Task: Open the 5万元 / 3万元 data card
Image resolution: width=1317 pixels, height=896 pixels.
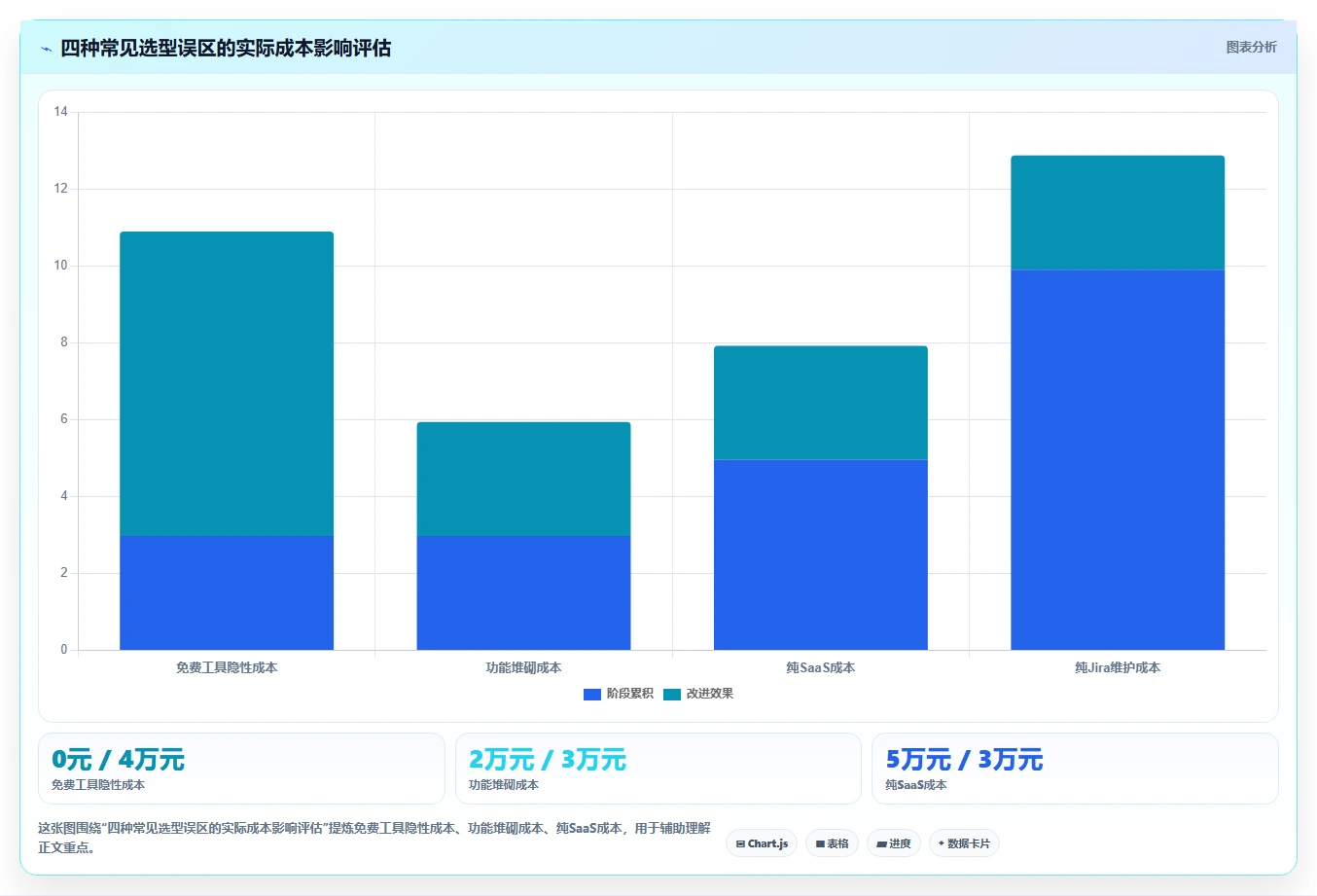Action: click(1075, 769)
